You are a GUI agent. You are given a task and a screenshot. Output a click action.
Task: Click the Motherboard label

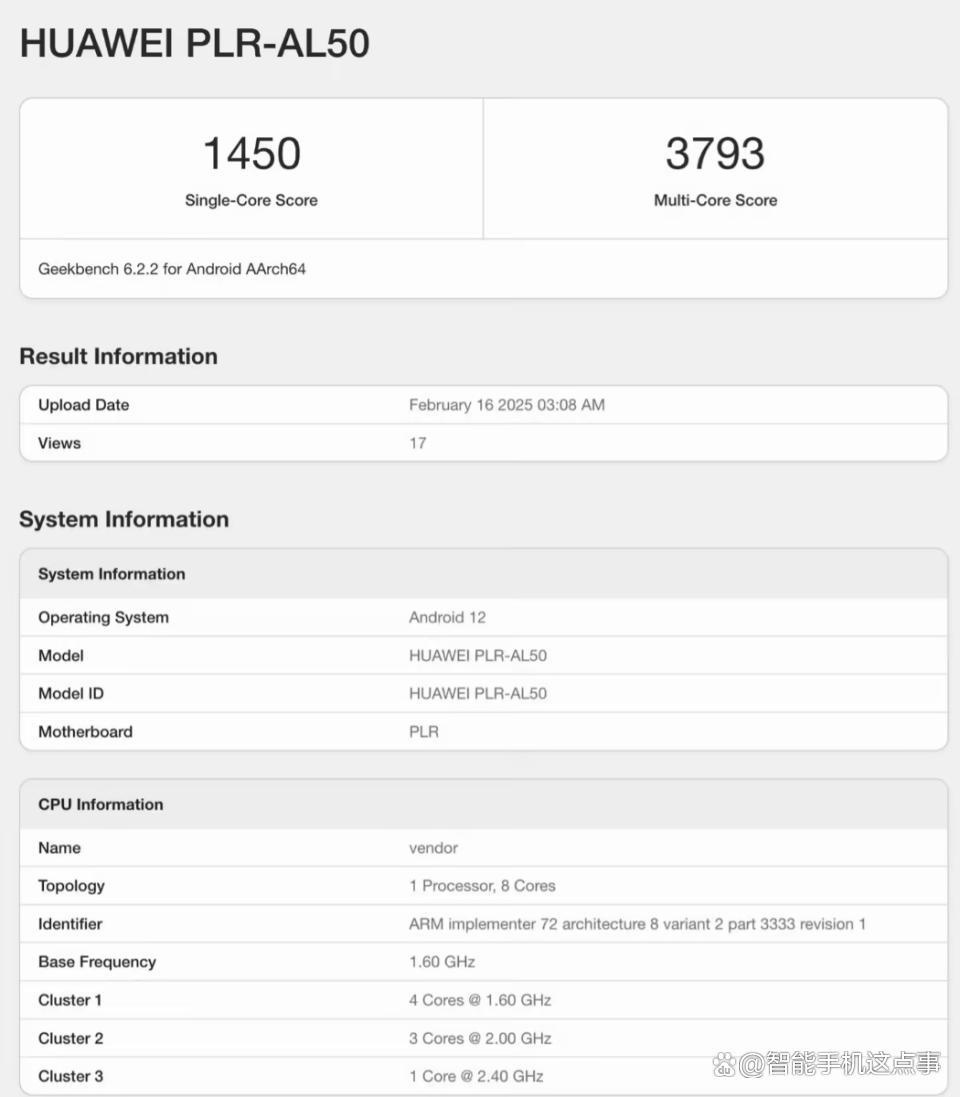point(85,732)
